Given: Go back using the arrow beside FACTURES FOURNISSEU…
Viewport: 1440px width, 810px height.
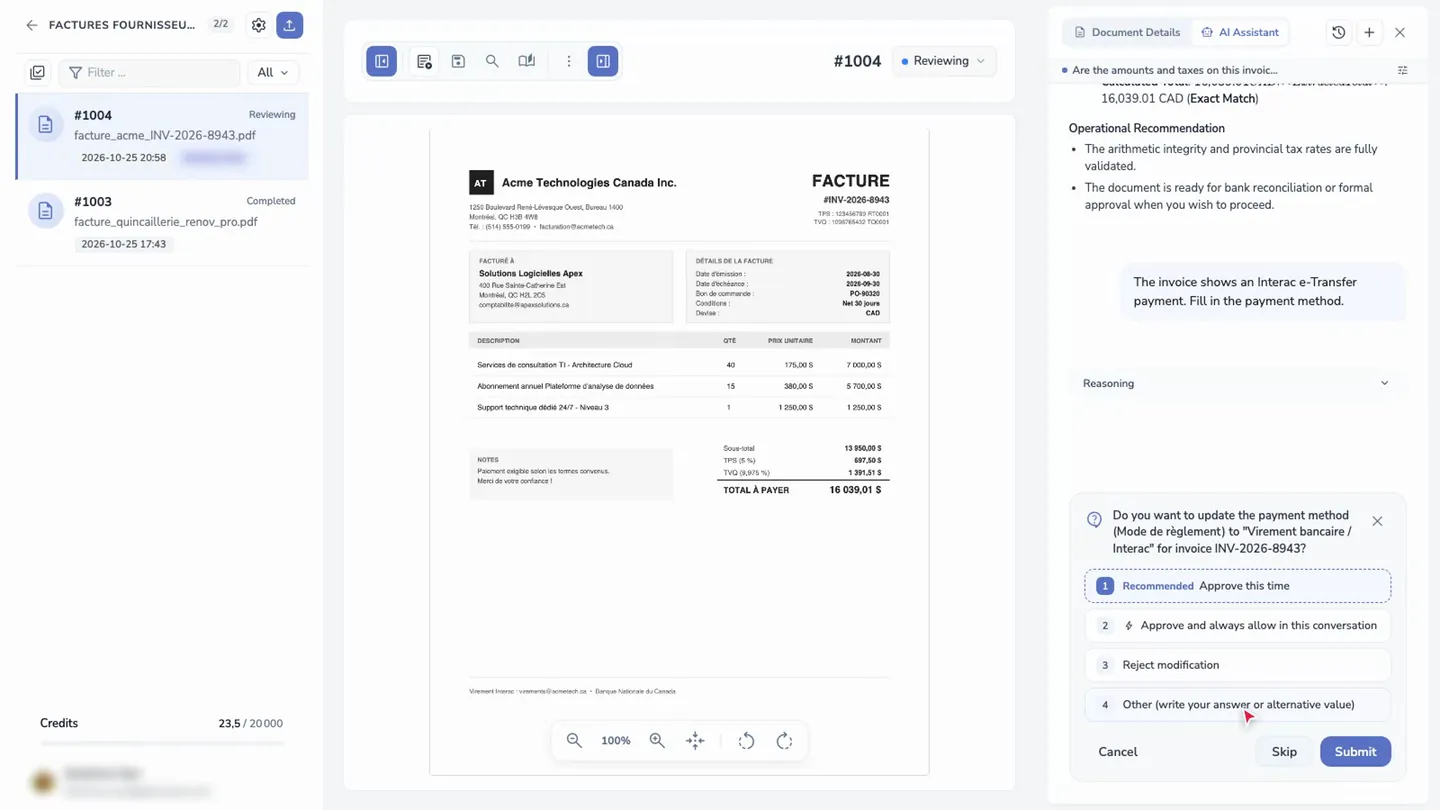Looking at the screenshot, I should click(x=32, y=25).
